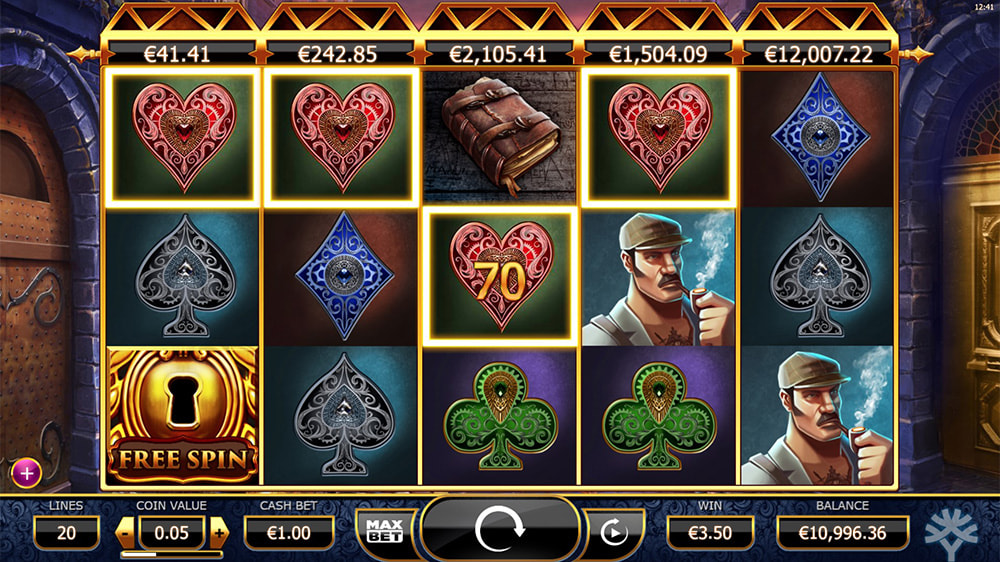Click the green club symbol on the third reel
The width and height of the screenshot is (1000, 562).
click(x=500, y=416)
